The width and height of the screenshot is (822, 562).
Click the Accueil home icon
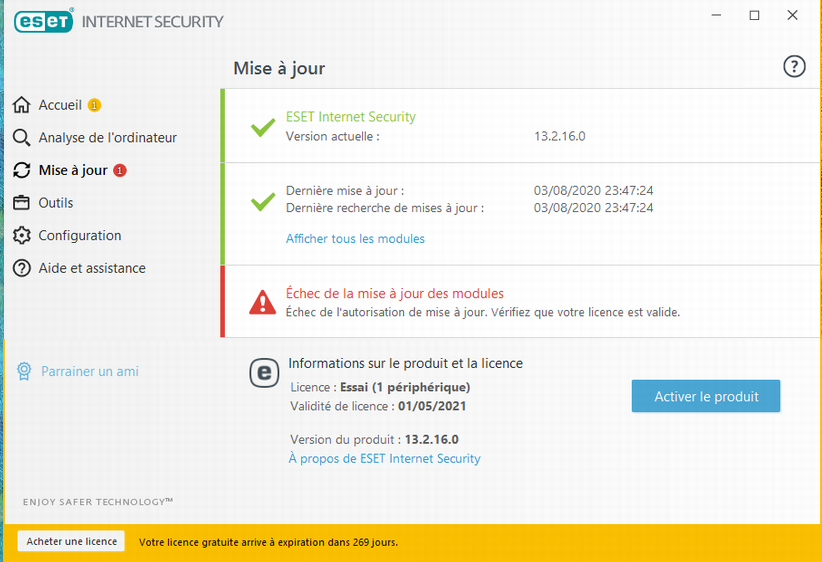pos(21,105)
